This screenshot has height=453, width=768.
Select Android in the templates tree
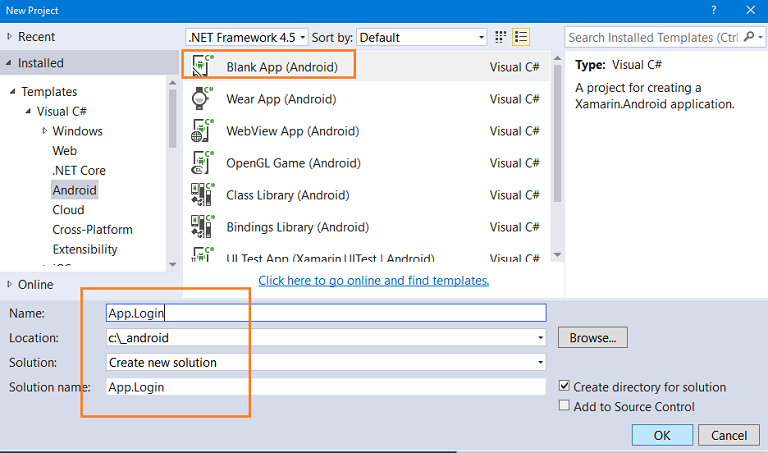[75, 190]
